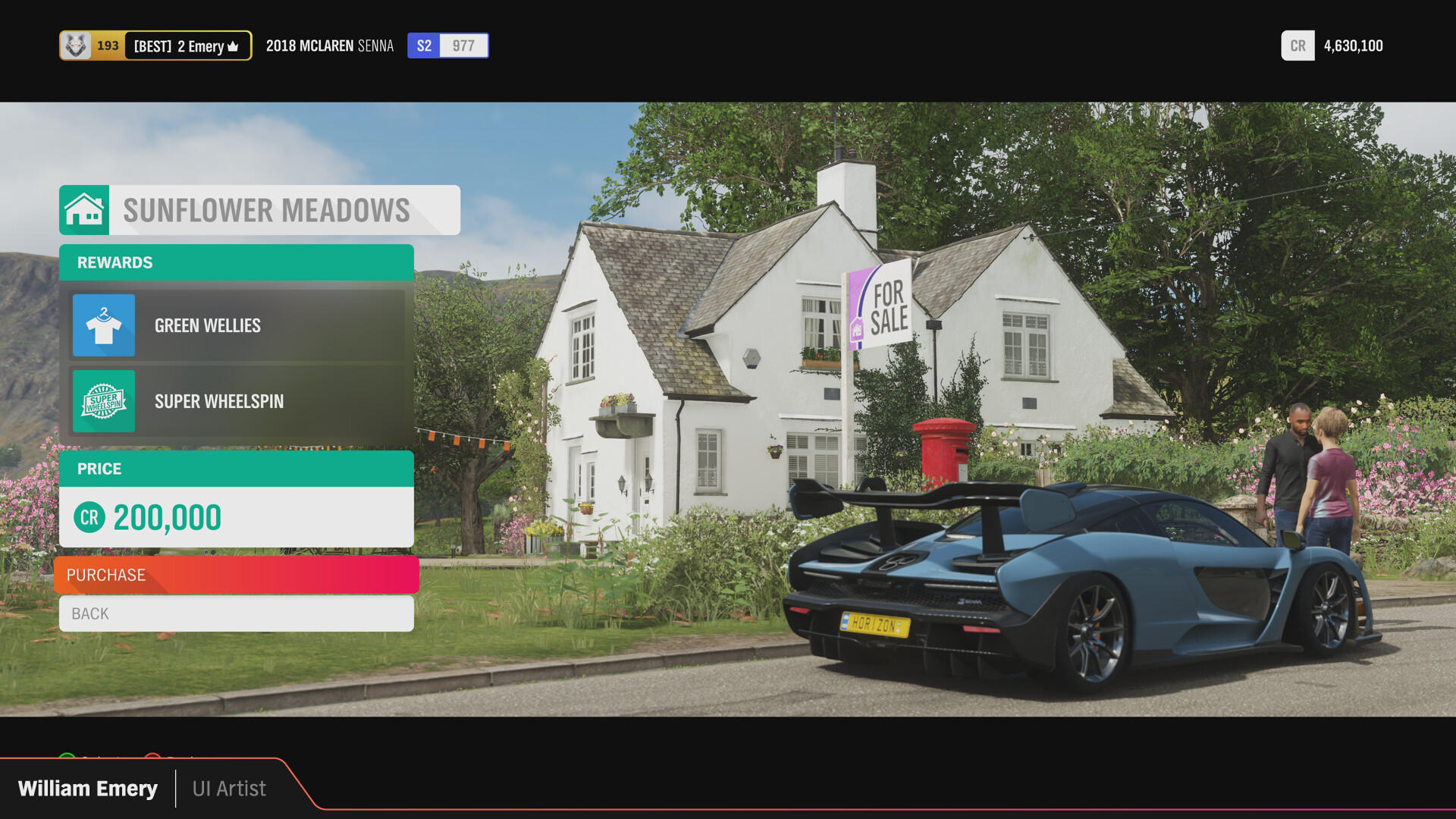Click the Super Wheelspin reward icon
The width and height of the screenshot is (1456, 819).
(104, 401)
